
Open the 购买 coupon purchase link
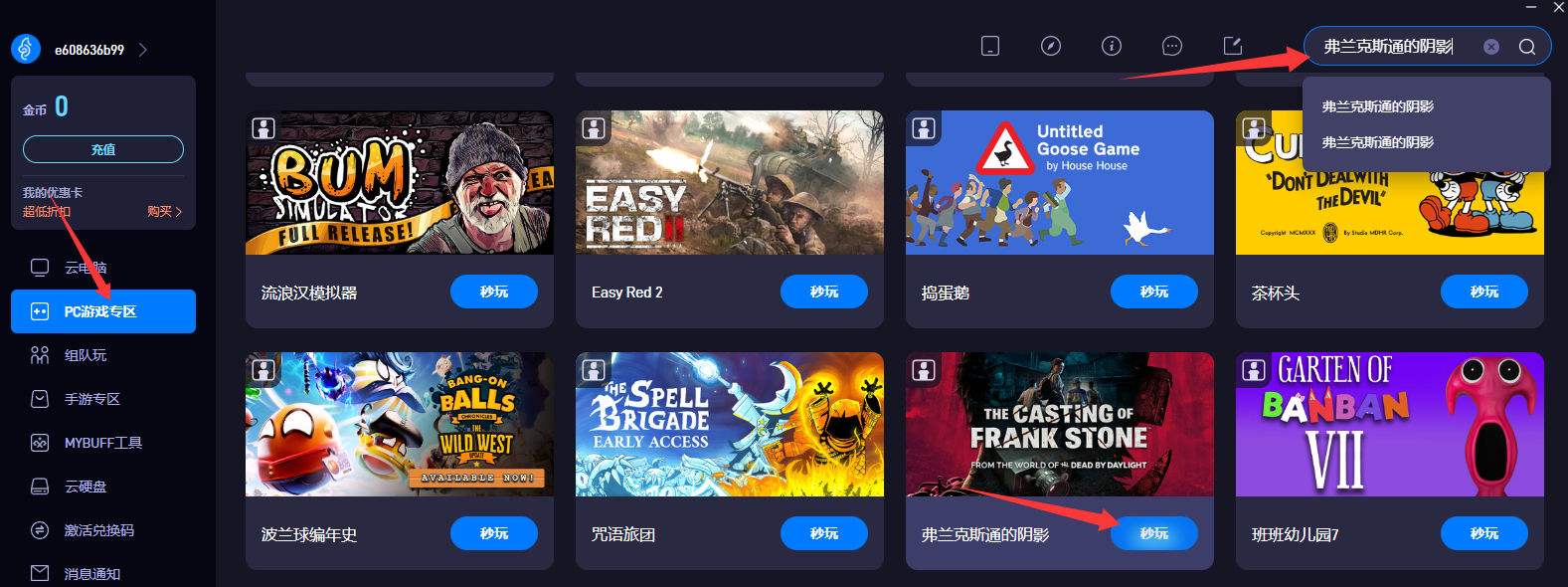click(x=164, y=212)
